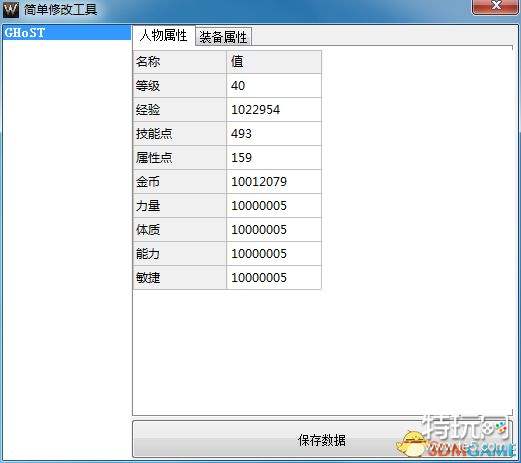The image size is (521, 463).
Task: Edit the 等级 value 40
Action: (x=274, y=86)
